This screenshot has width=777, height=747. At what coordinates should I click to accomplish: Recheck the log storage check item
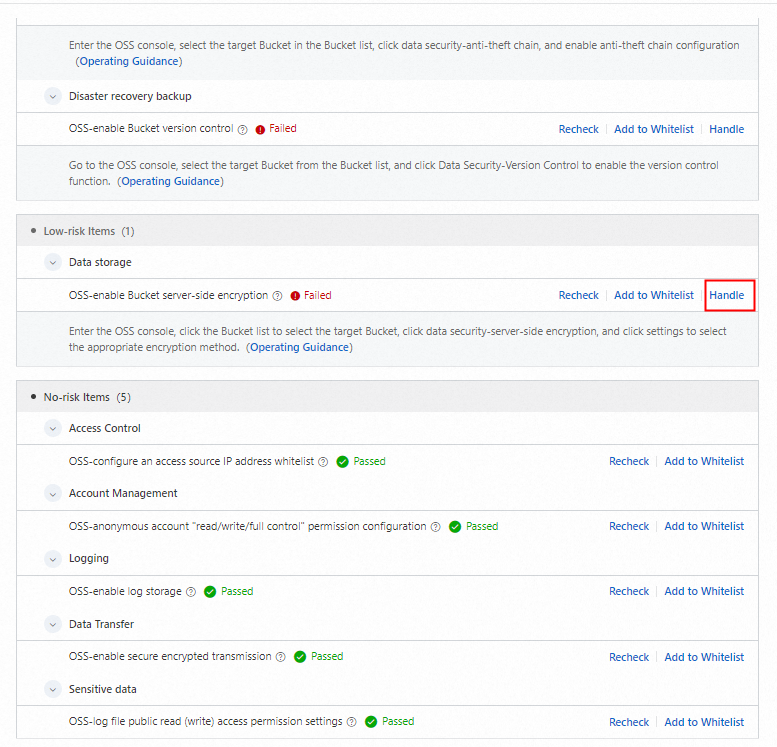point(629,591)
